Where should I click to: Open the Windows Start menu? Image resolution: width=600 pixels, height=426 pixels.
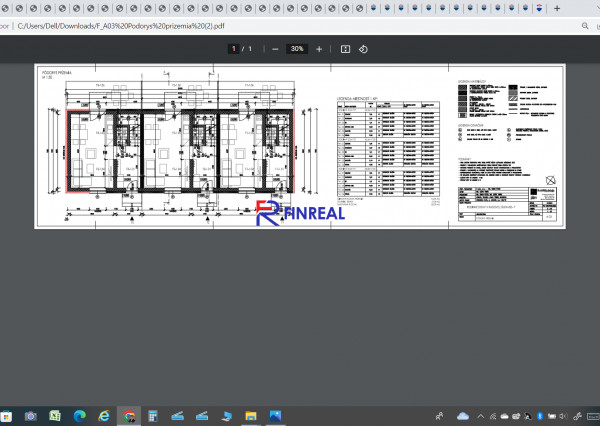pyautogui.click(x=6, y=416)
